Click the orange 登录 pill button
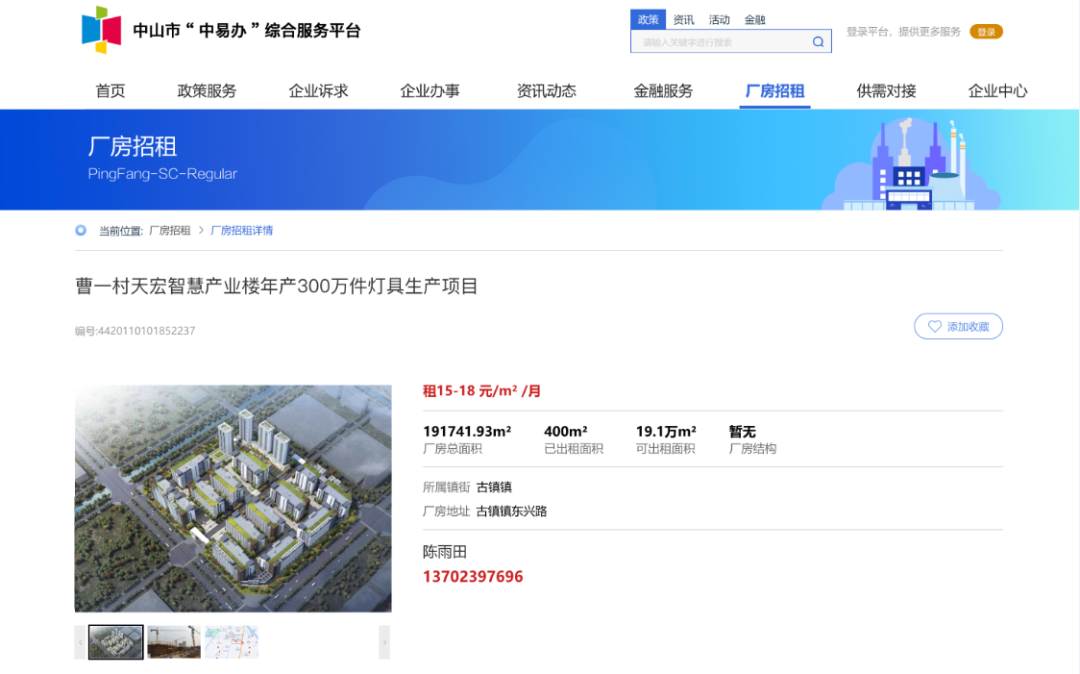1080x674 pixels. pyautogui.click(x=986, y=31)
